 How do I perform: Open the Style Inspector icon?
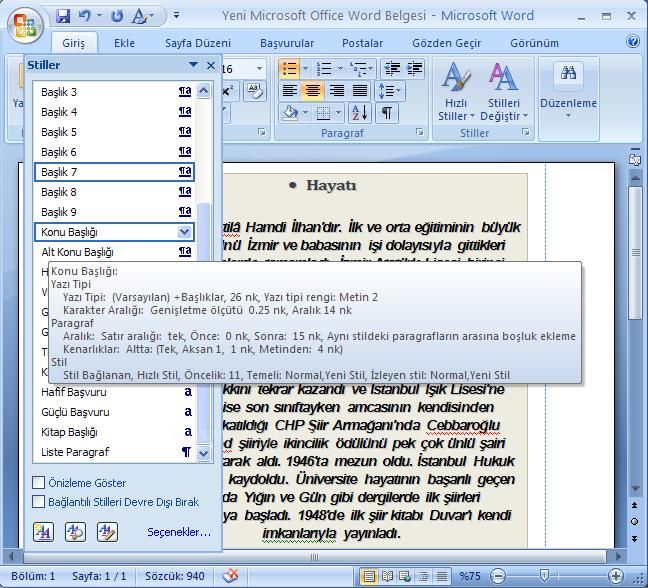point(76,532)
